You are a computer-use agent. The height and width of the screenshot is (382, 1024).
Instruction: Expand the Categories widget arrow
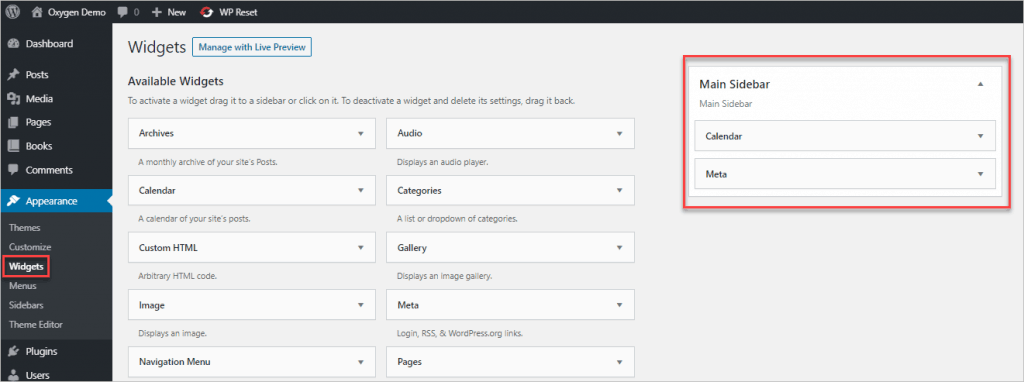coord(619,191)
